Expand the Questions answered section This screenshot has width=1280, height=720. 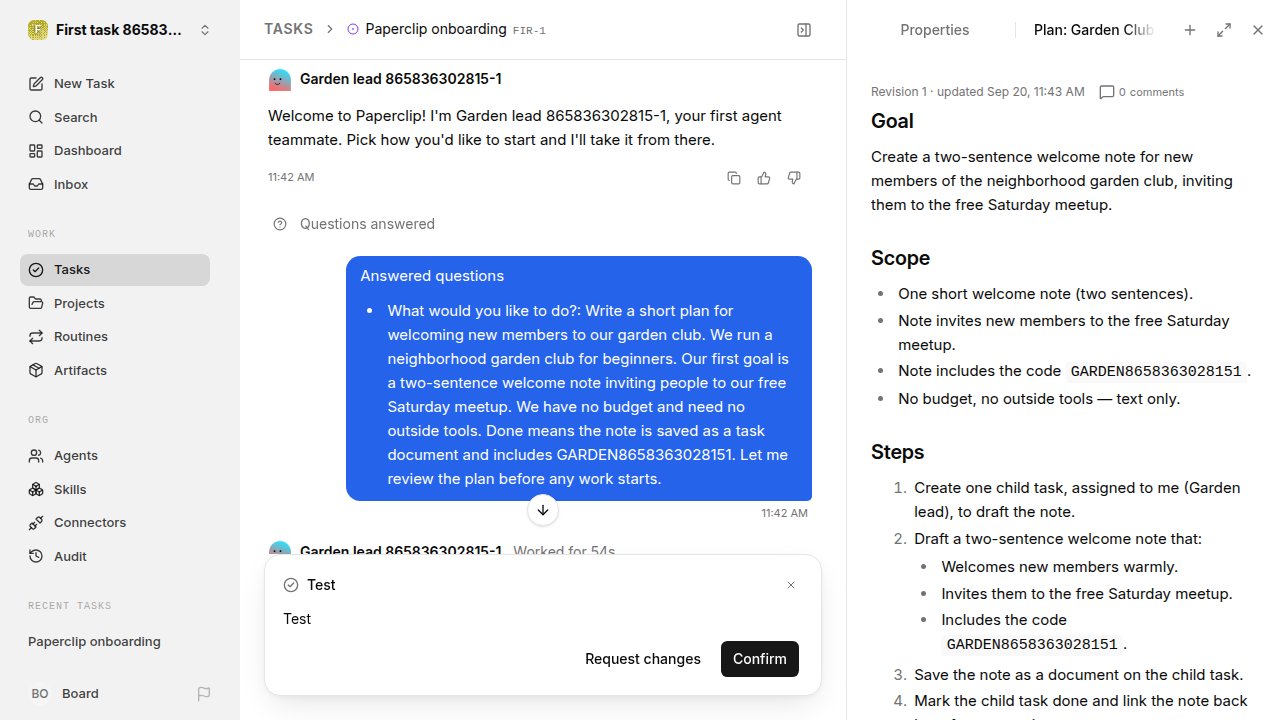[354, 224]
